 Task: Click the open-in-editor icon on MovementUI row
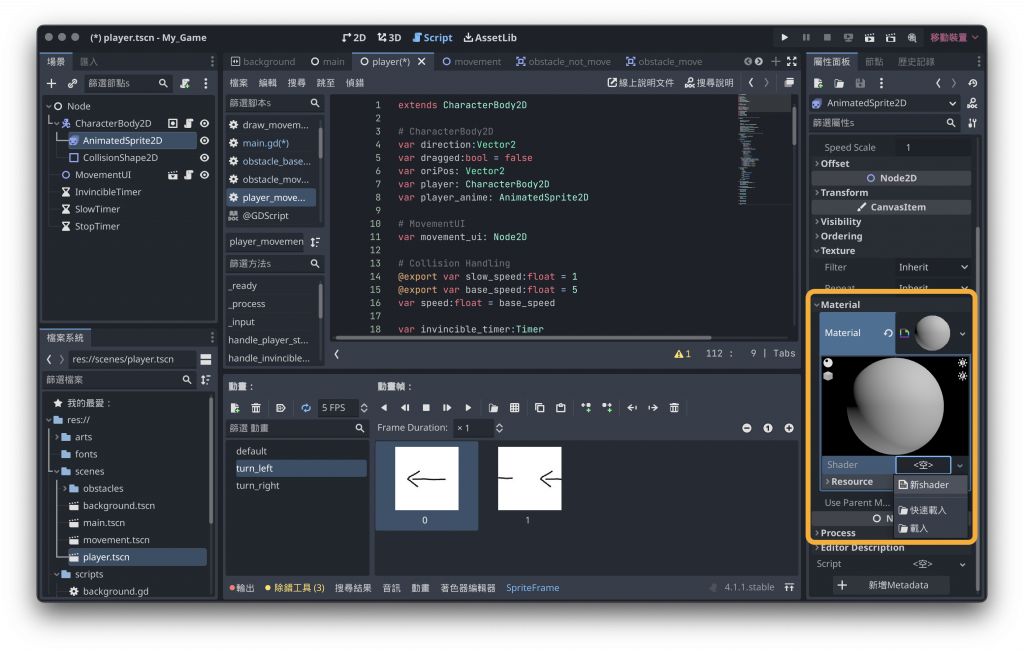172,174
